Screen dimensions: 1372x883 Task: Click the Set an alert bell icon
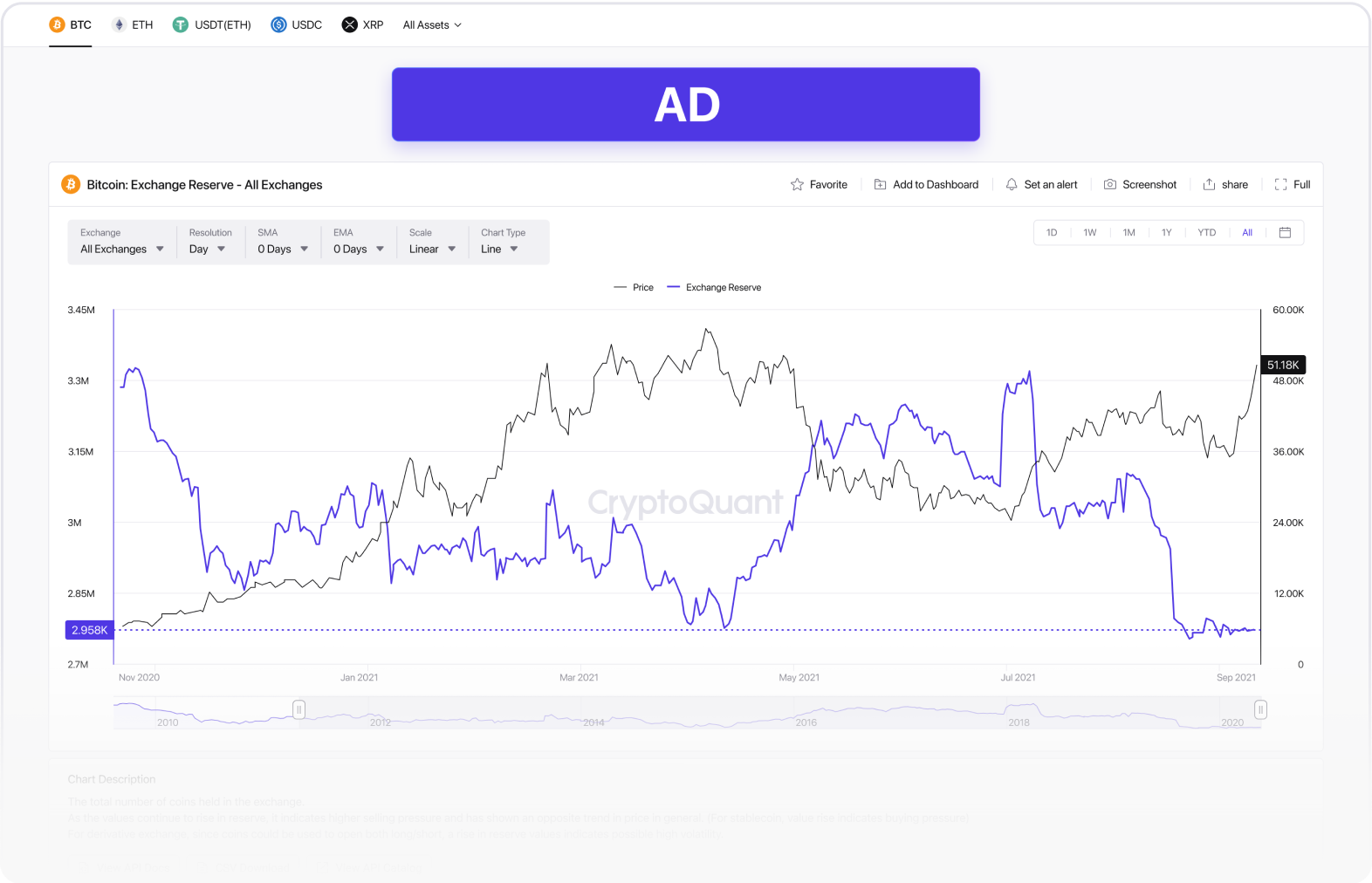coord(1012,185)
